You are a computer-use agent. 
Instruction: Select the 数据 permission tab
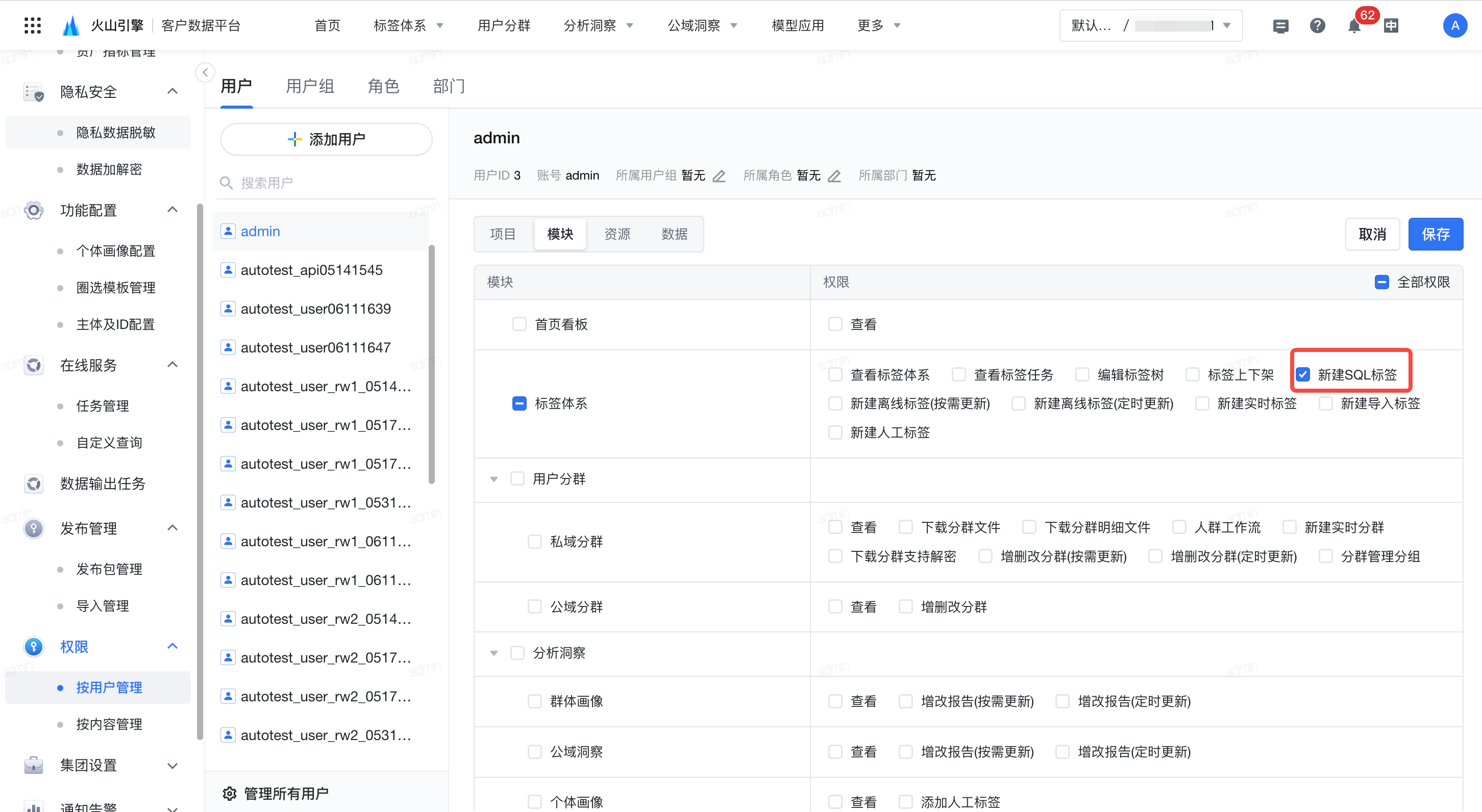pos(674,234)
